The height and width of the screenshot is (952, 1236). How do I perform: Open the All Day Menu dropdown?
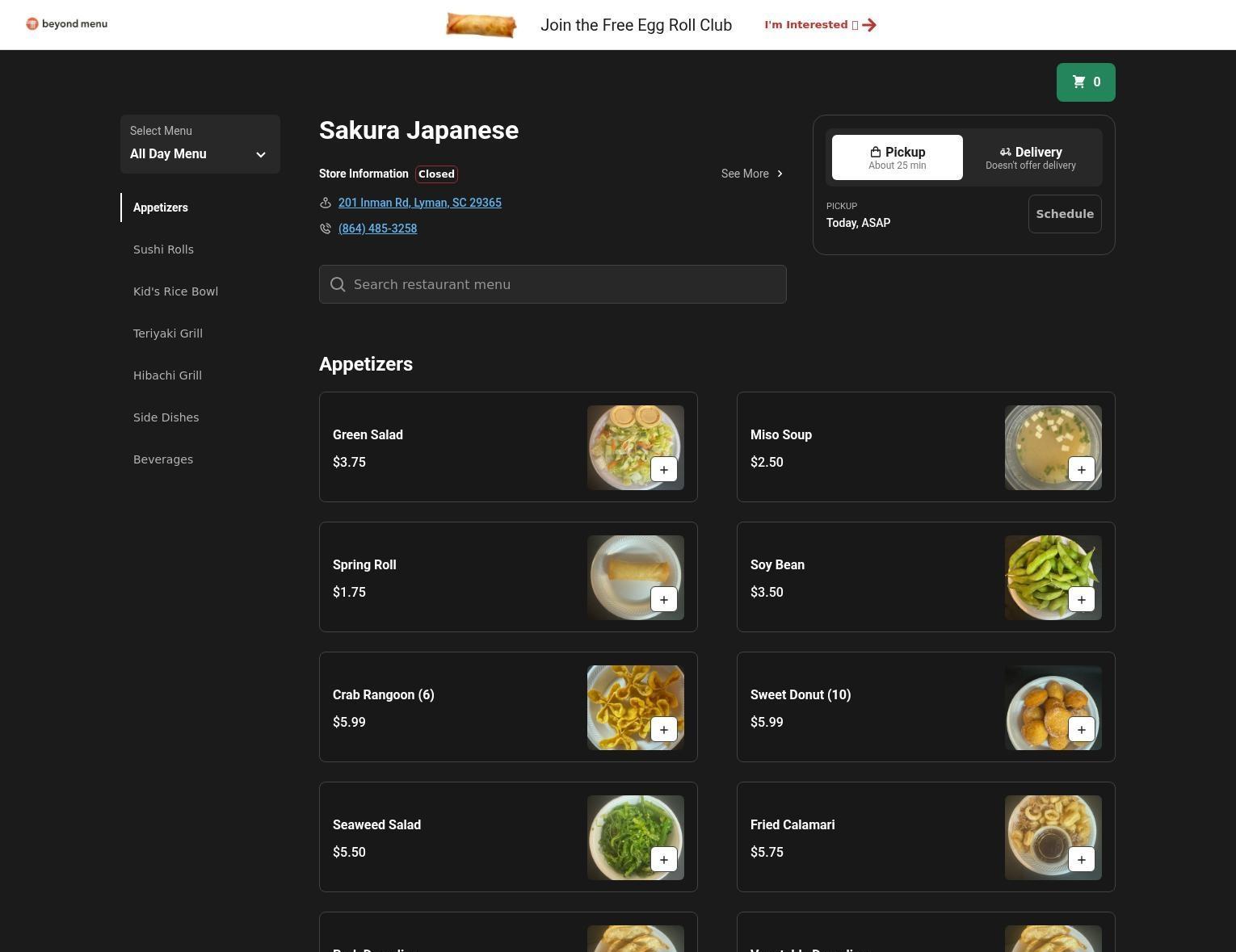(200, 145)
